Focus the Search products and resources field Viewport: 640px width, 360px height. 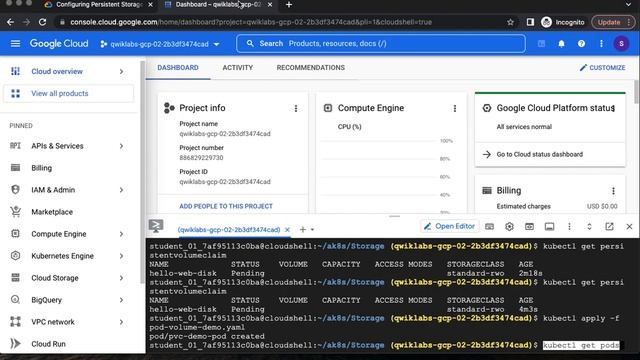(381, 44)
